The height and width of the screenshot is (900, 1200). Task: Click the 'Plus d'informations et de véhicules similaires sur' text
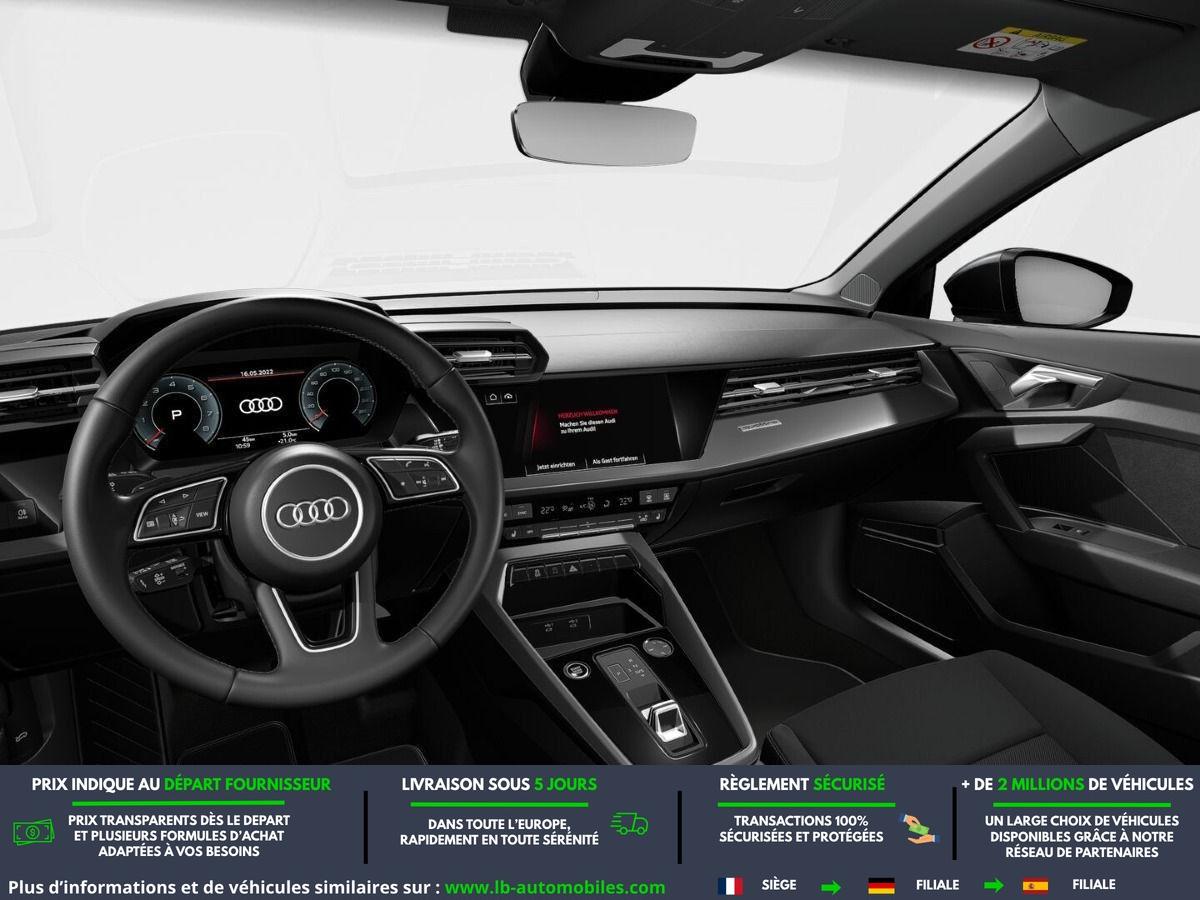coord(223,887)
